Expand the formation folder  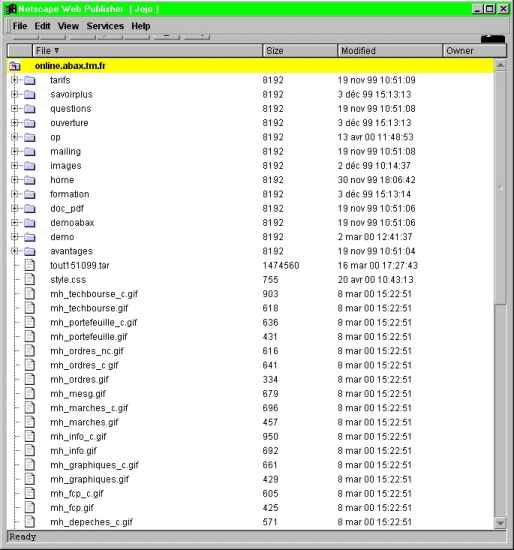coord(14,194)
